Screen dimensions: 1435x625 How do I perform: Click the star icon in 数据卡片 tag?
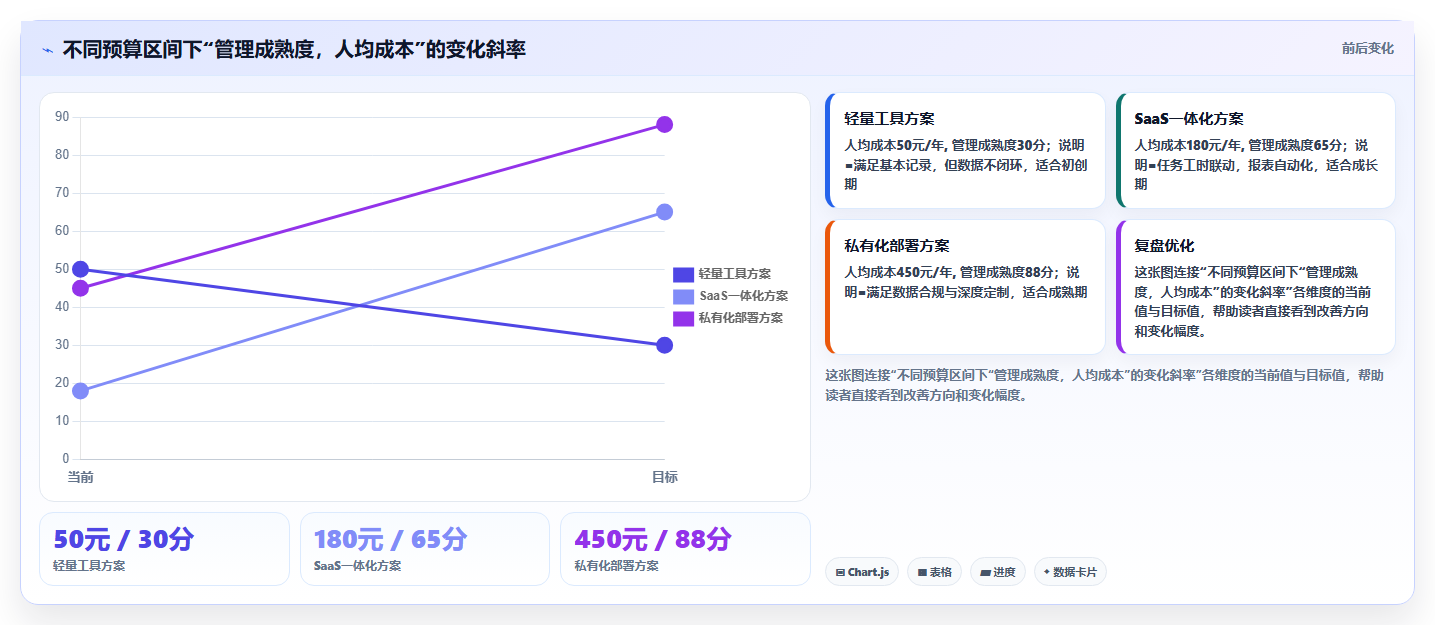(1047, 572)
